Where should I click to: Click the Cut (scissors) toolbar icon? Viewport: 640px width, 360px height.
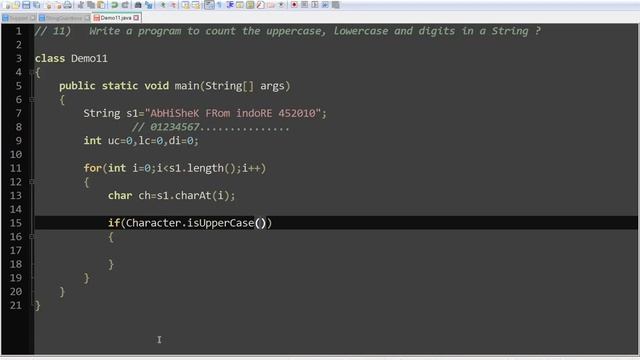click(80, 5)
